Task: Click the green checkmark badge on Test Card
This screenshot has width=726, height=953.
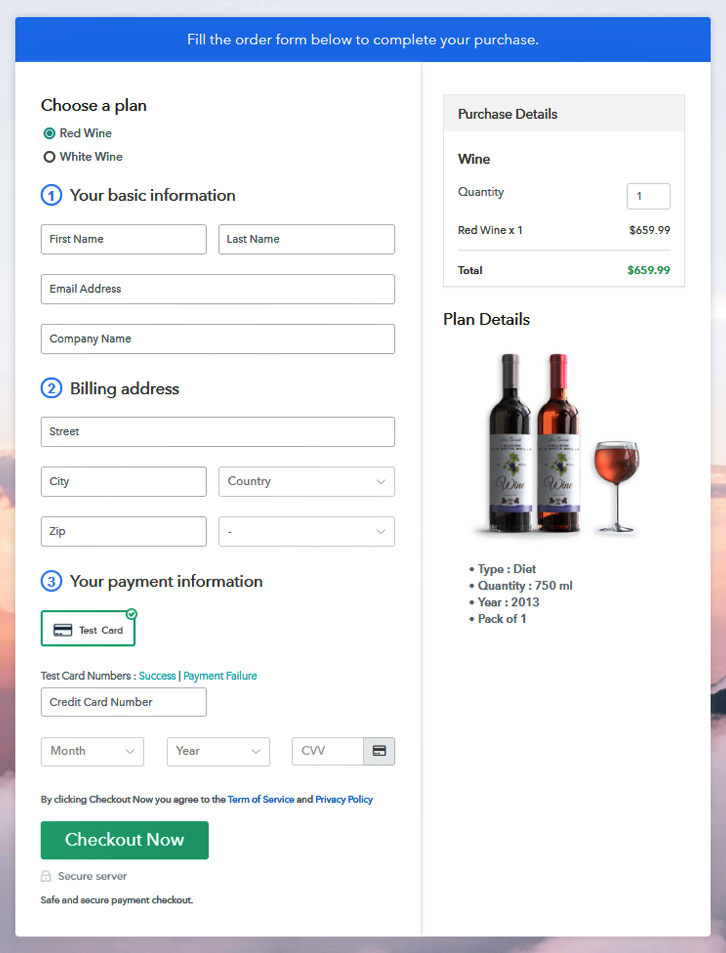Action: 131,614
